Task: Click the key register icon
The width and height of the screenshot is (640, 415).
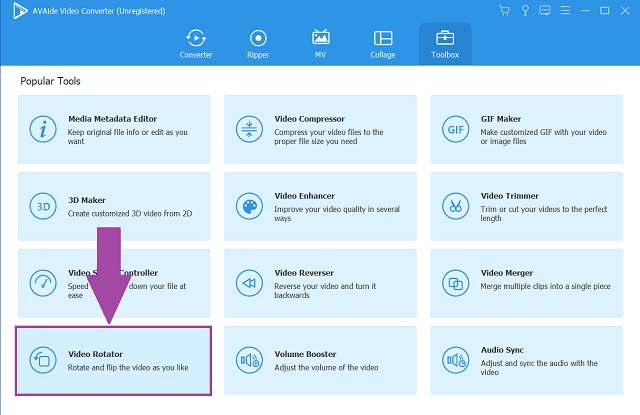Action: click(525, 10)
